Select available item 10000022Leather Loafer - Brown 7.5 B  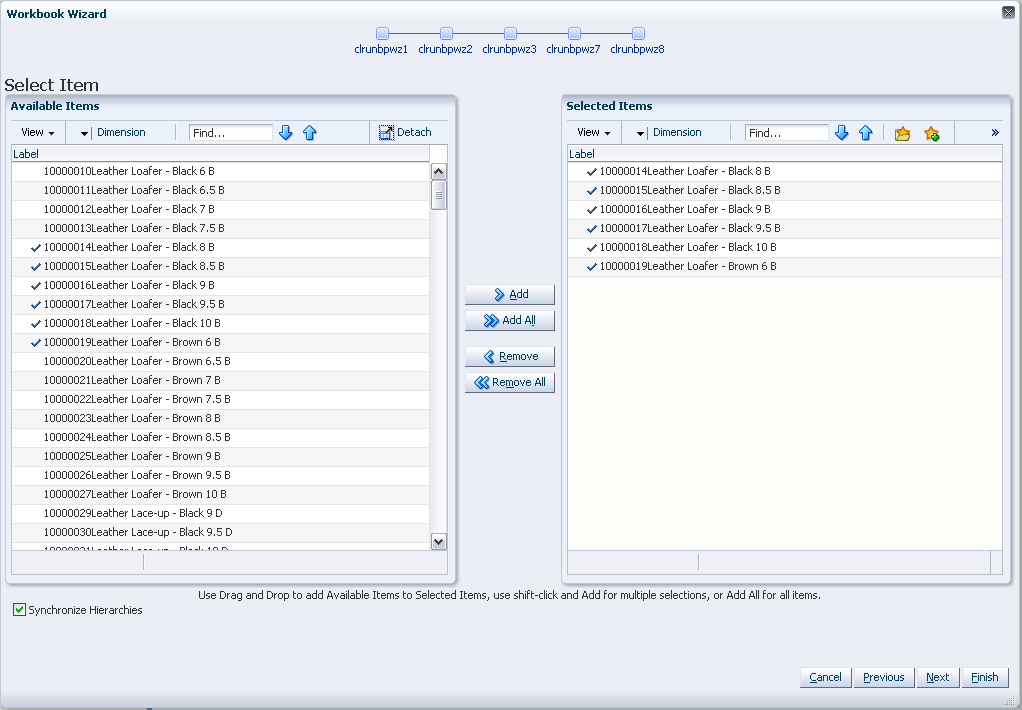point(220,399)
